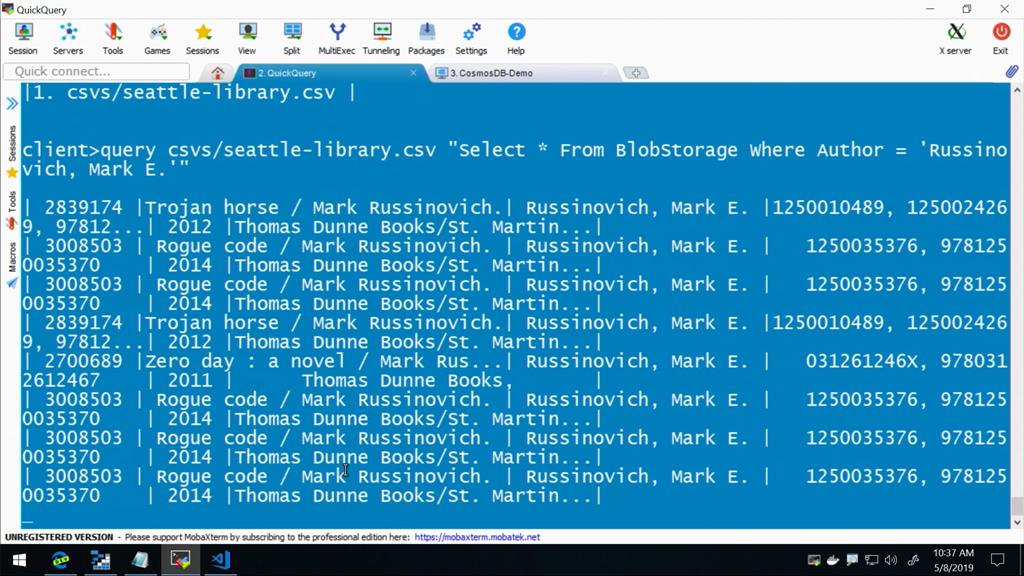Open the Session toolbar button
1024x576 pixels.
23,39
